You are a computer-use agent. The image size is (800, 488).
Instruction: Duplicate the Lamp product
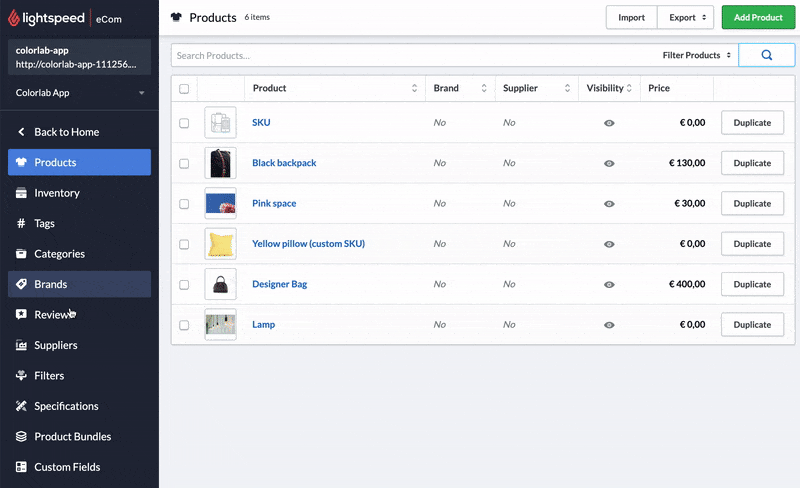pyautogui.click(x=752, y=324)
